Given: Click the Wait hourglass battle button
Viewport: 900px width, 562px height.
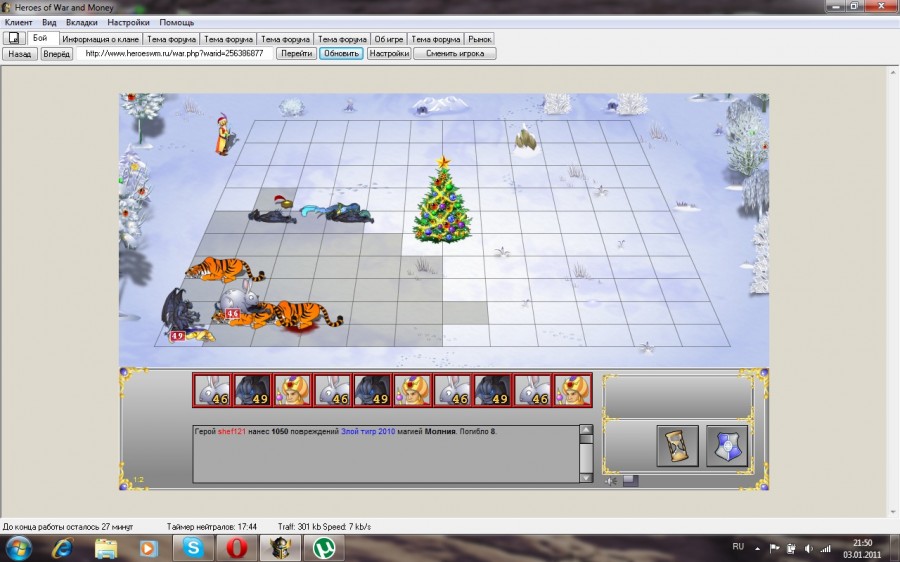Looking at the screenshot, I should click(x=677, y=445).
